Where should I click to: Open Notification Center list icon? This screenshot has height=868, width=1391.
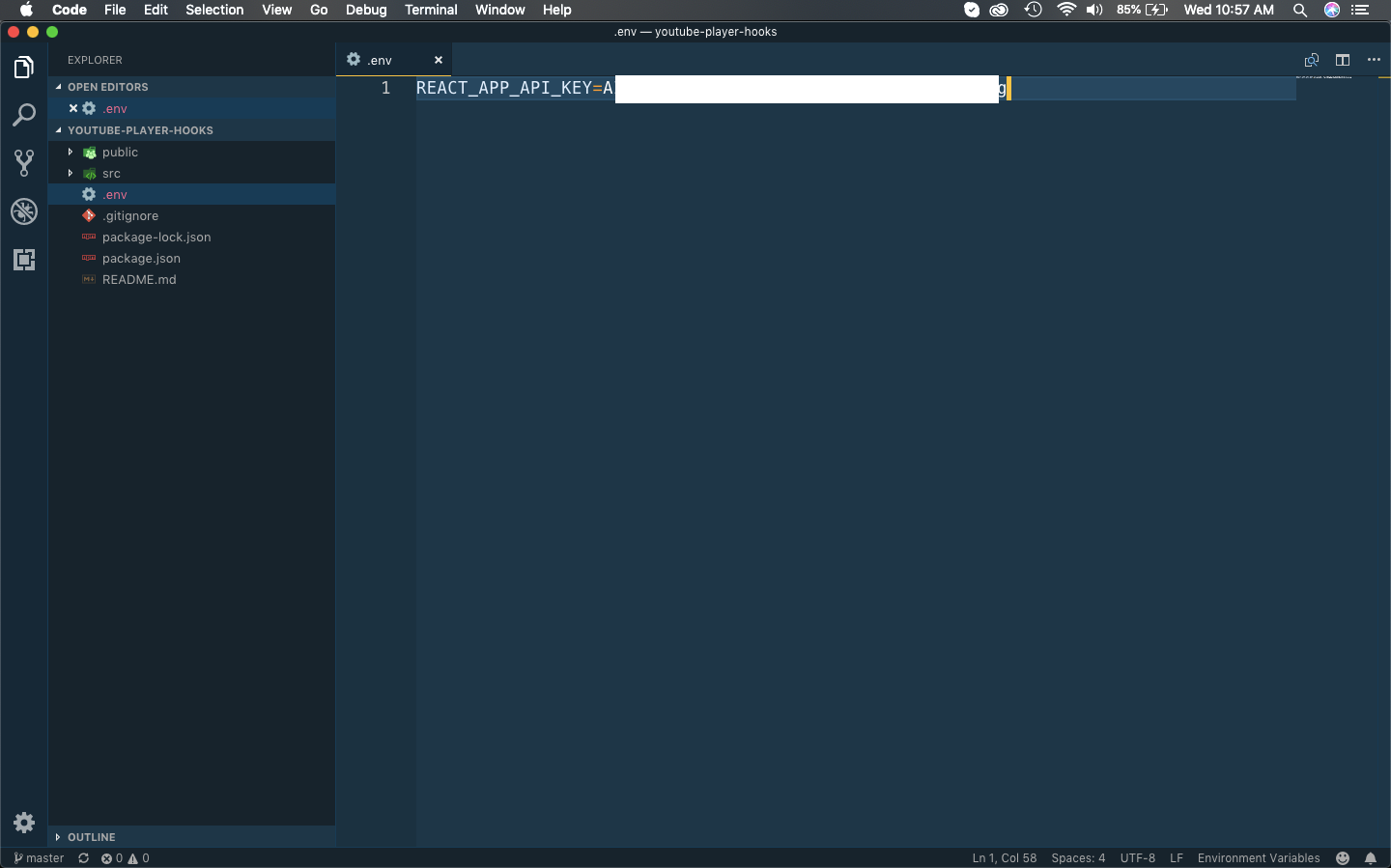[1361, 10]
